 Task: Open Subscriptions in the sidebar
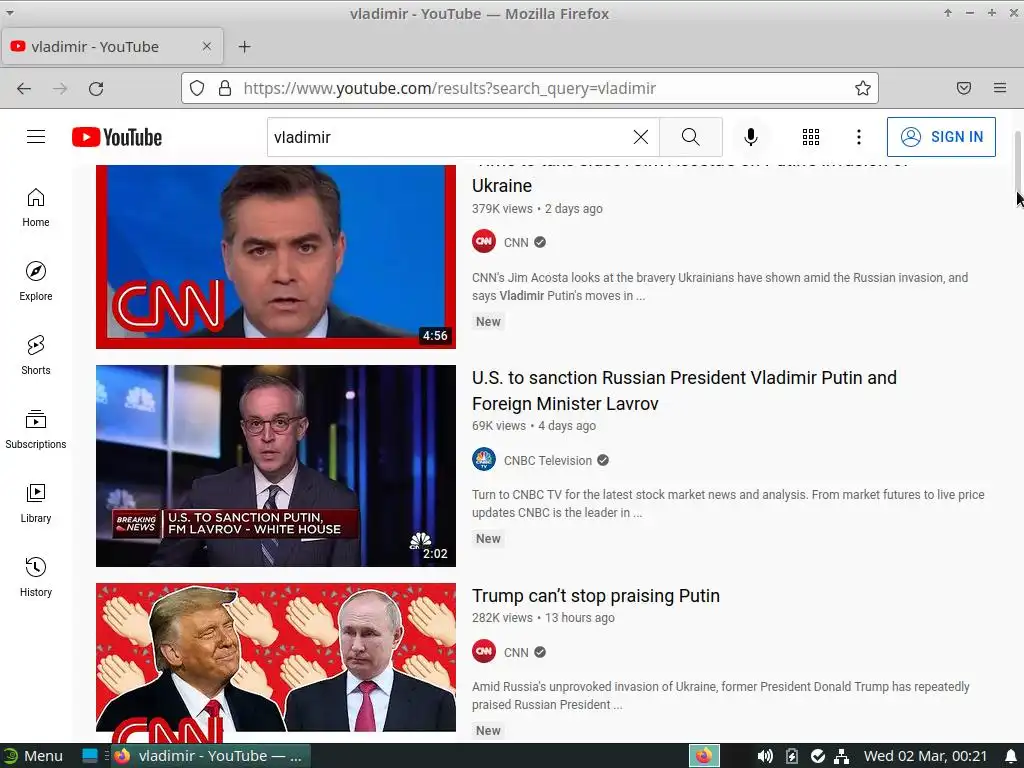click(36, 429)
